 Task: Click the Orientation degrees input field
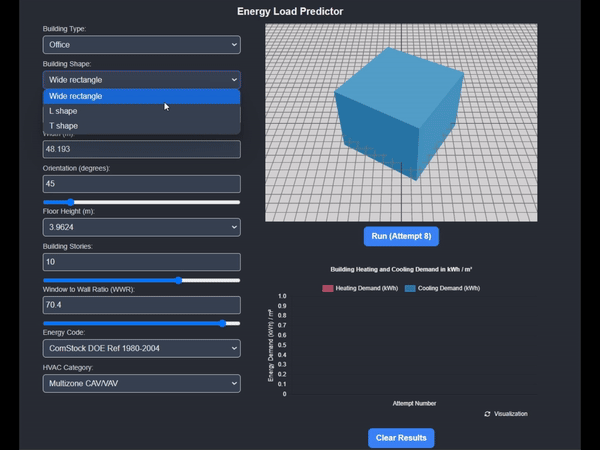(x=142, y=184)
